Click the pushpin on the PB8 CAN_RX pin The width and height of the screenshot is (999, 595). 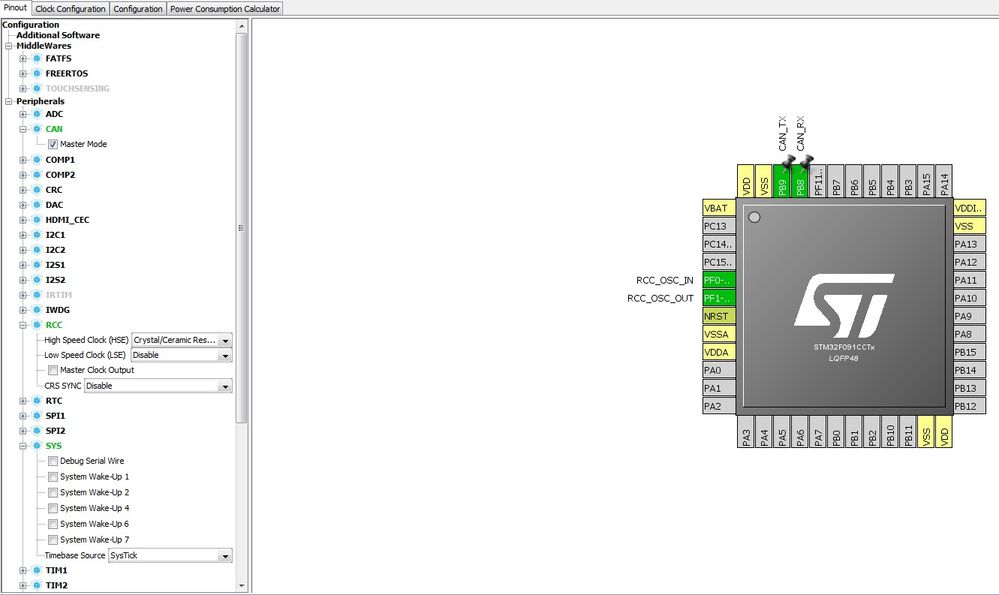coord(806,162)
